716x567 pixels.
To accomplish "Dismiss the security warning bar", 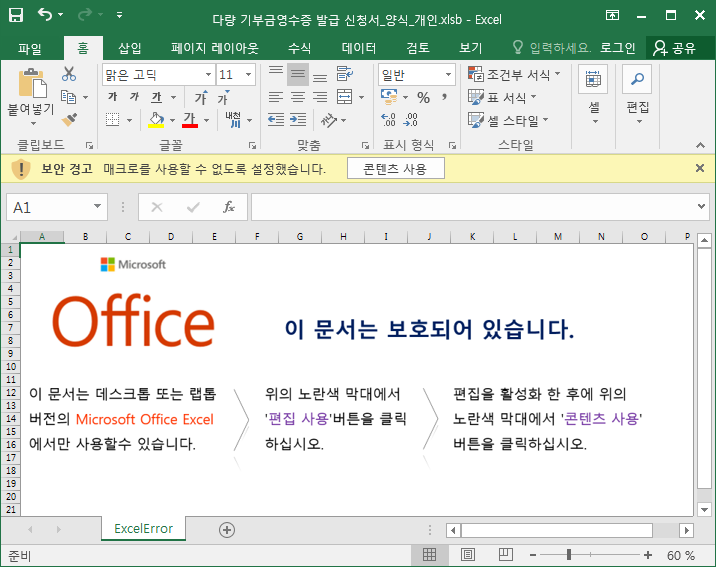I will point(700,168).
